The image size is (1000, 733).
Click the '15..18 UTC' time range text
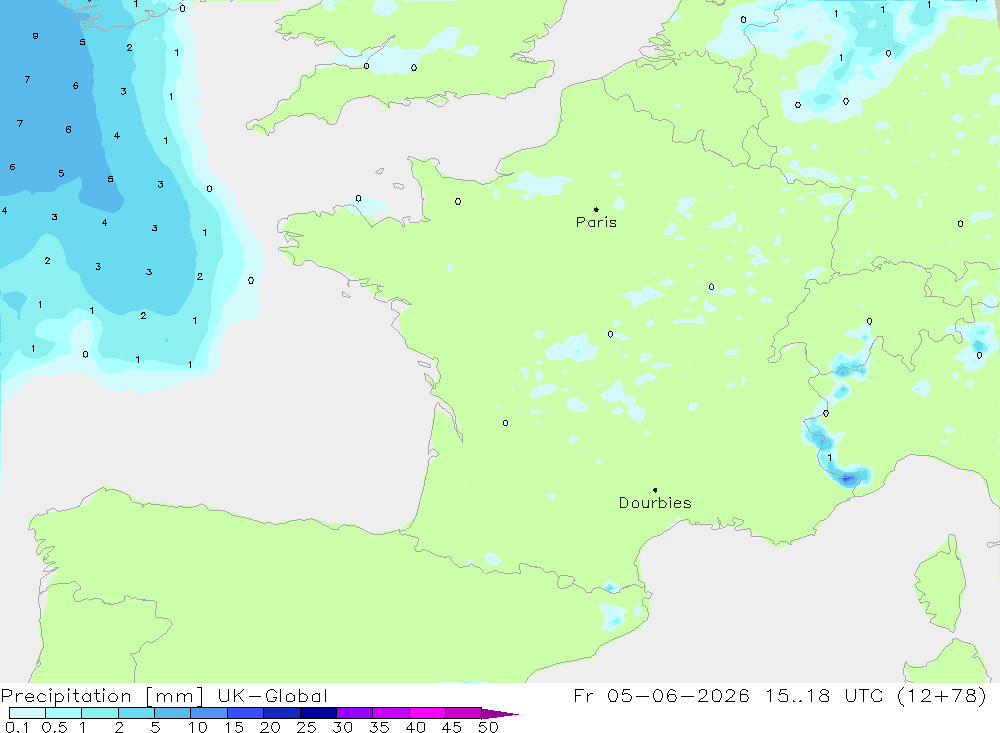click(x=824, y=695)
